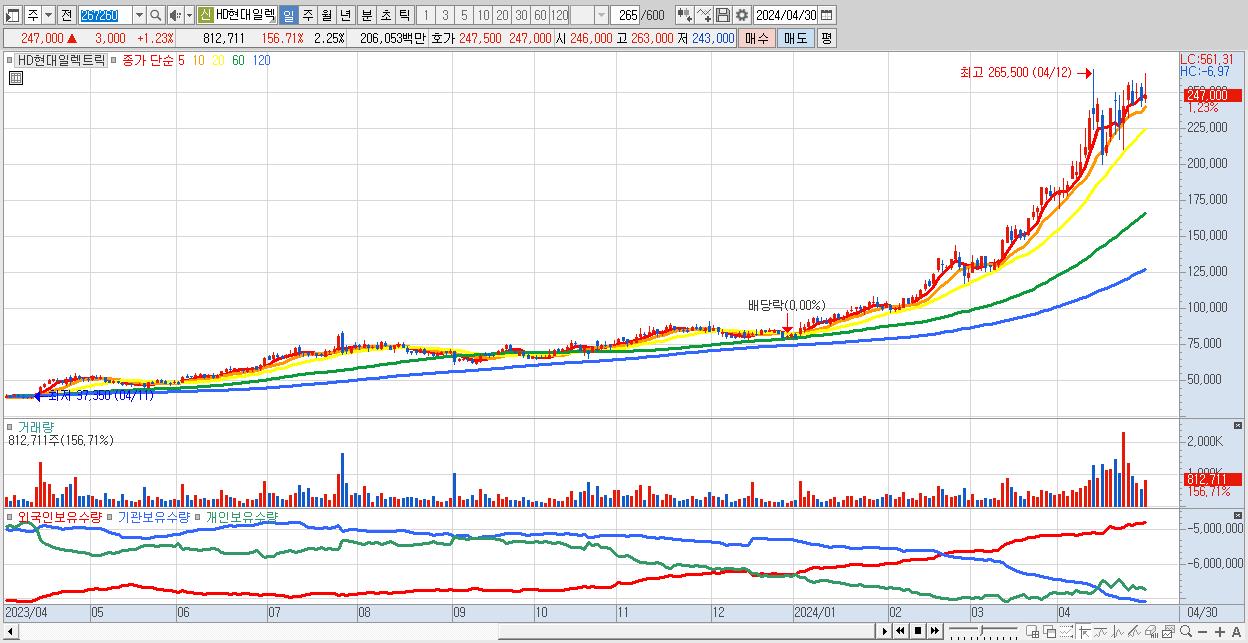
Task: Click the split-window grid icon in bottom toolbar
Action: (1032, 632)
